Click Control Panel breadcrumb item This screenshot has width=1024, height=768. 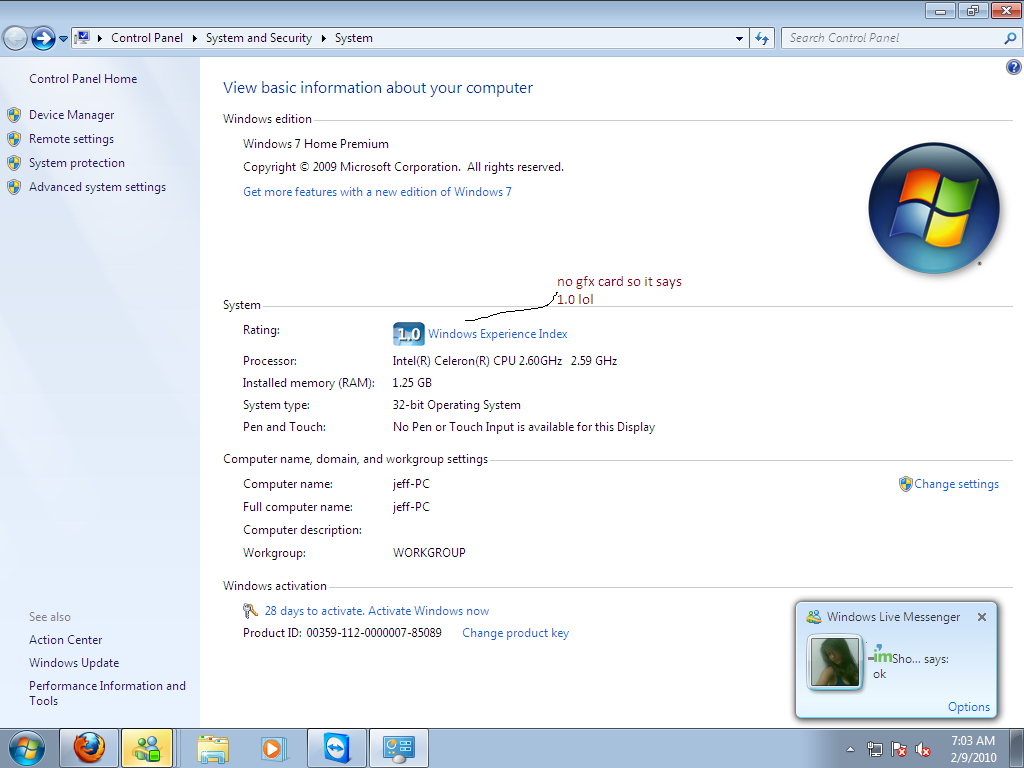pyautogui.click(x=147, y=38)
